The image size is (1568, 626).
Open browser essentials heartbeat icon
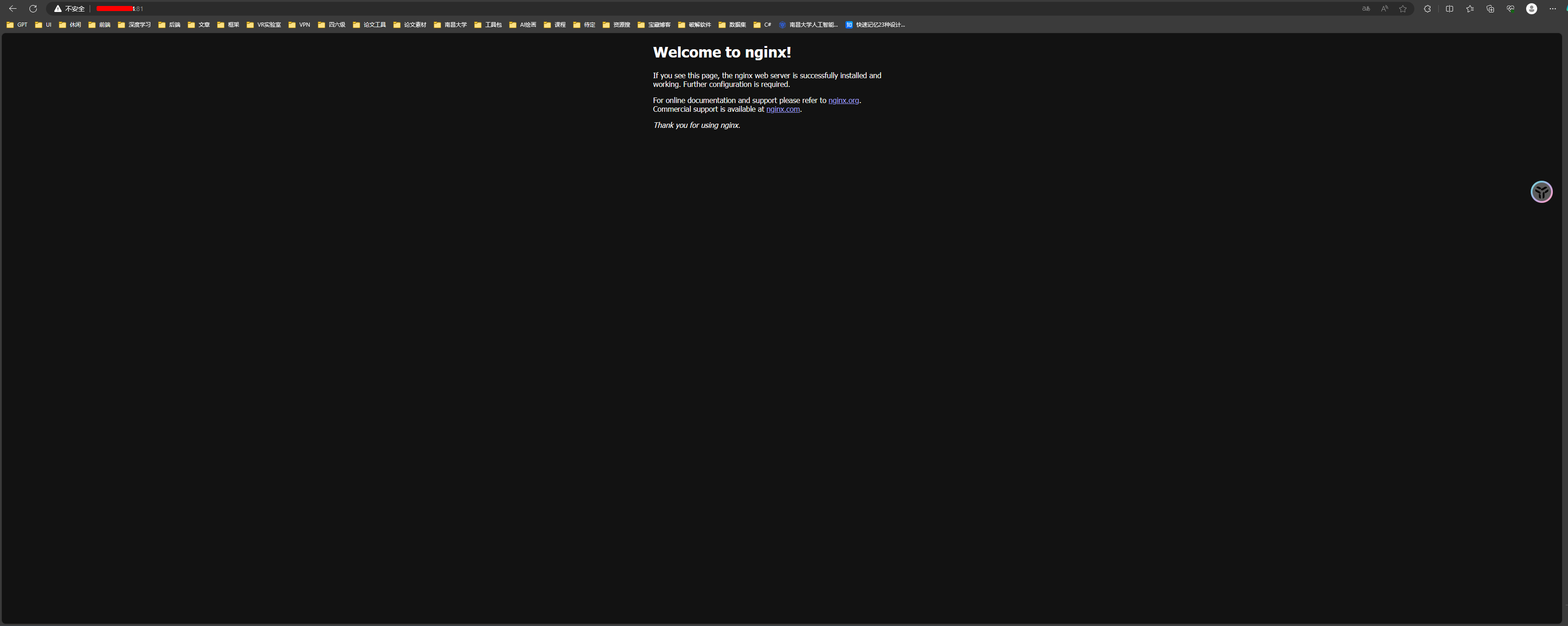click(x=1511, y=9)
